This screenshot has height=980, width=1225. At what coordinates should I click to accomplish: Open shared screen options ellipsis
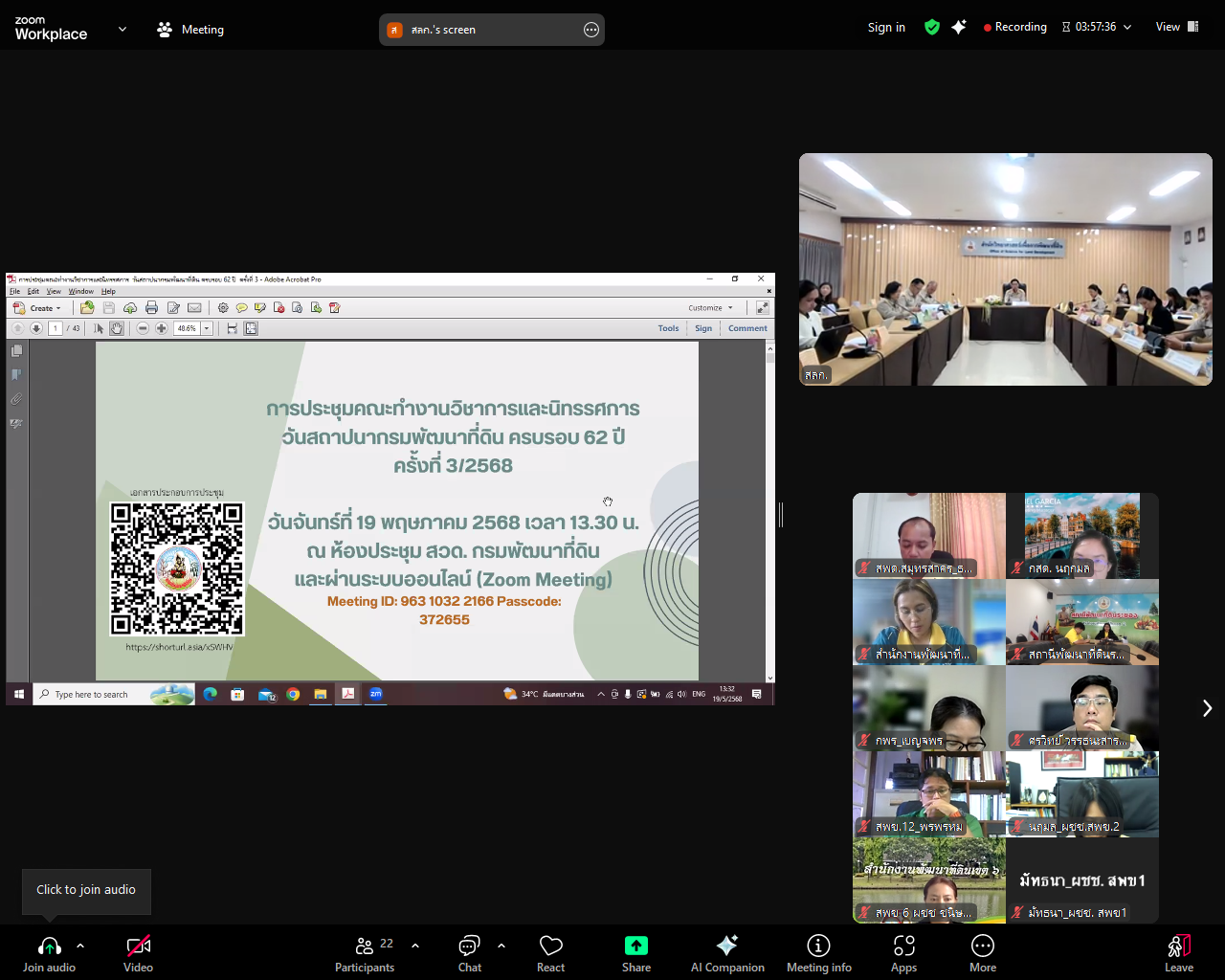click(x=591, y=30)
